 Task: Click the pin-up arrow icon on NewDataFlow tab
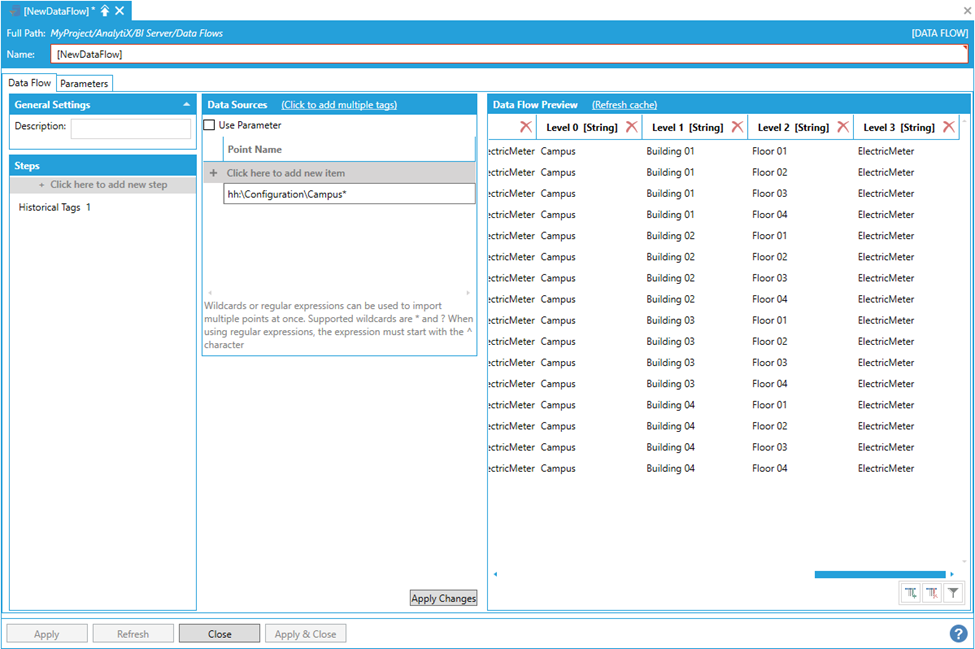105,10
